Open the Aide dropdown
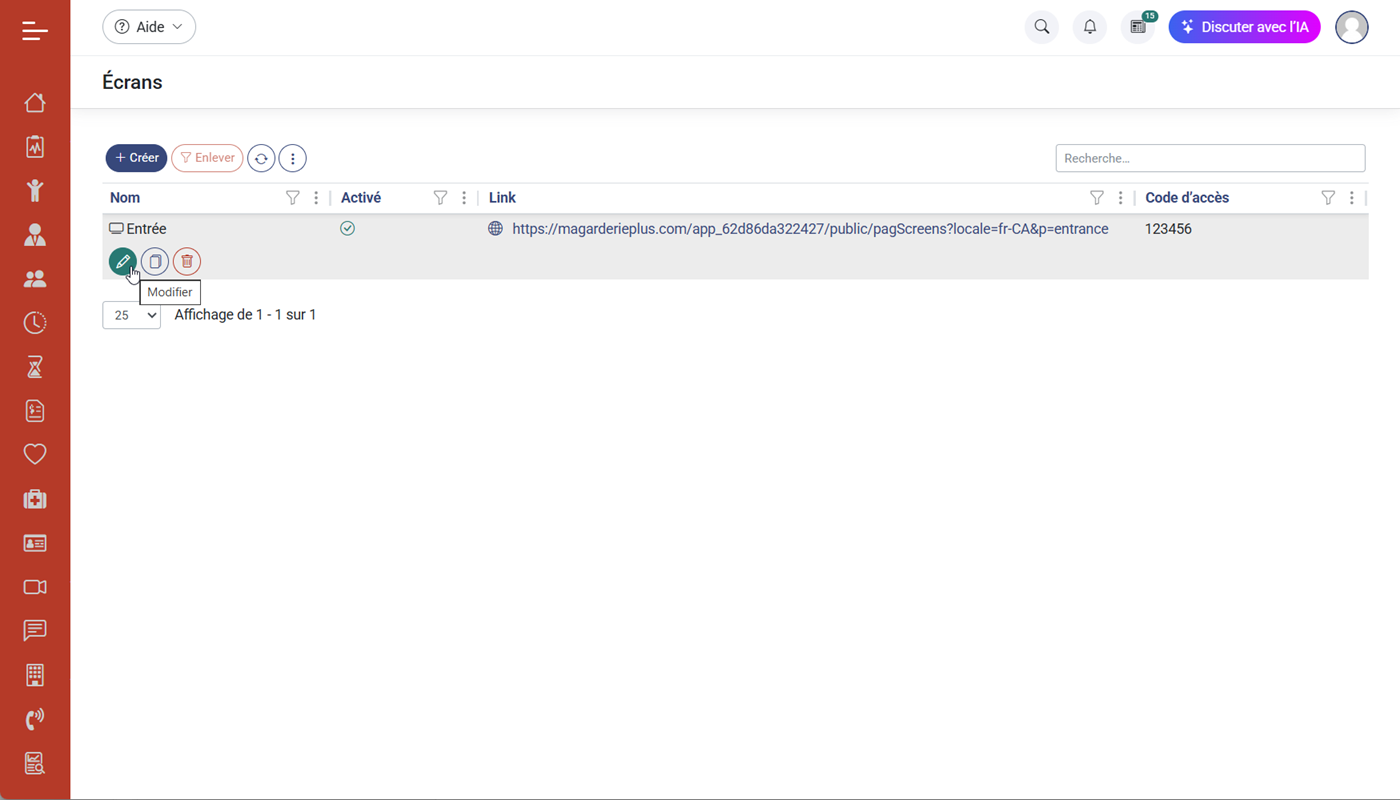Viewport: 1400px width, 800px height. click(x=149, y=27)
